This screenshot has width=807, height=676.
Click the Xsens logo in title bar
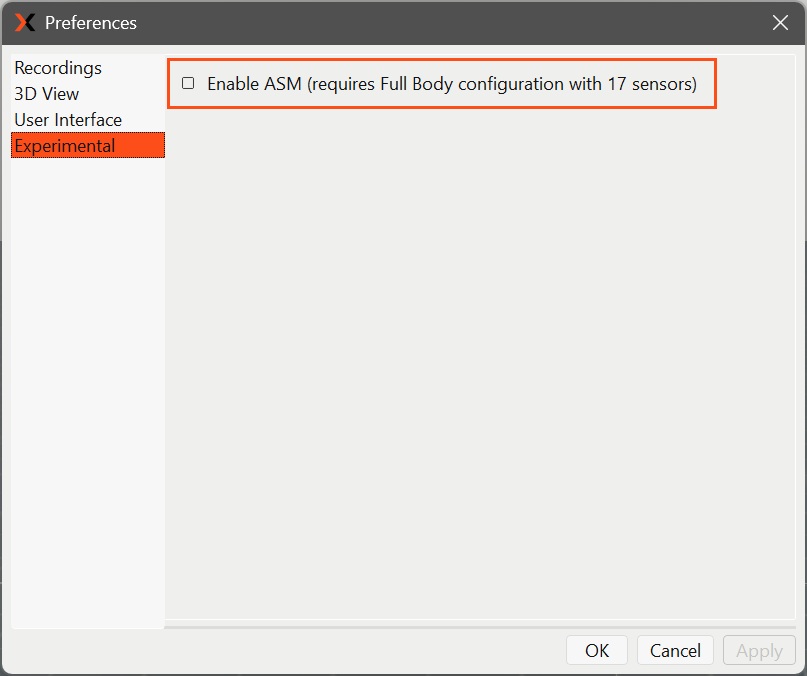tap(25, 22)
